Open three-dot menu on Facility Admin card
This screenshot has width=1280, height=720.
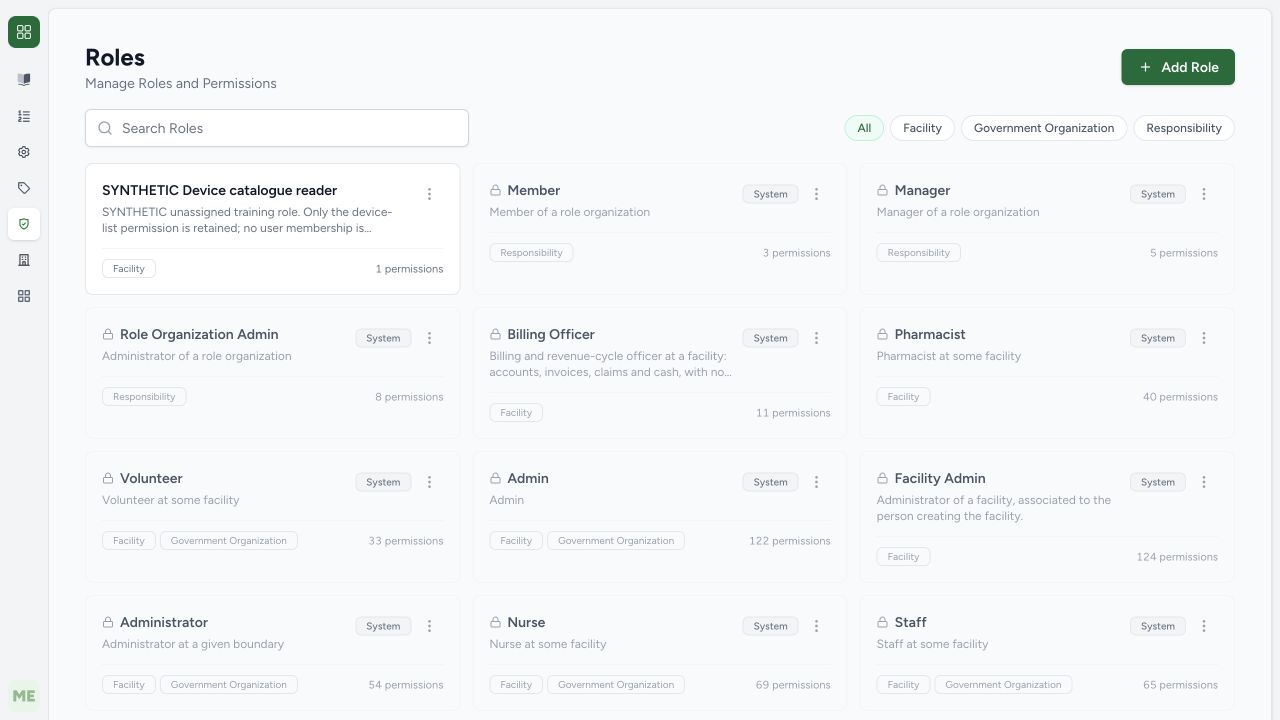[1204, 482]
